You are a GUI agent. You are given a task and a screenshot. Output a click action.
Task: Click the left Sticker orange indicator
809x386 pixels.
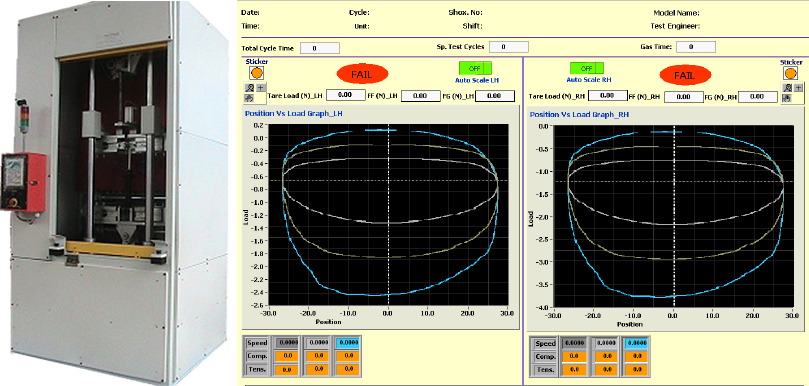[256, 73]
